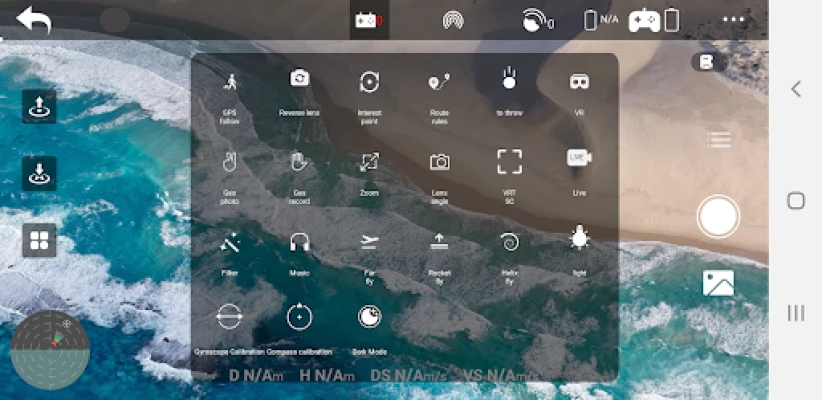
Task: Open the Zoom control
Action: click(x=369, y=162)
